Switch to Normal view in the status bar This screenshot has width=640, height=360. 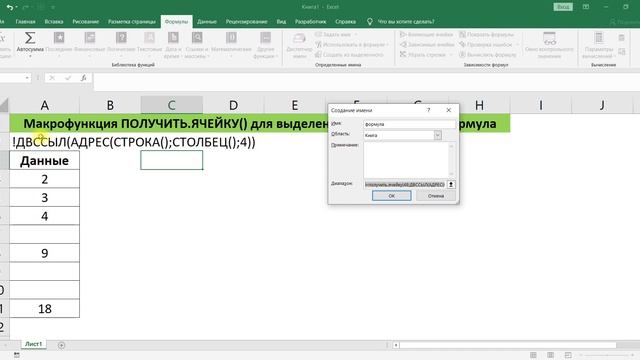coord(533,355)
